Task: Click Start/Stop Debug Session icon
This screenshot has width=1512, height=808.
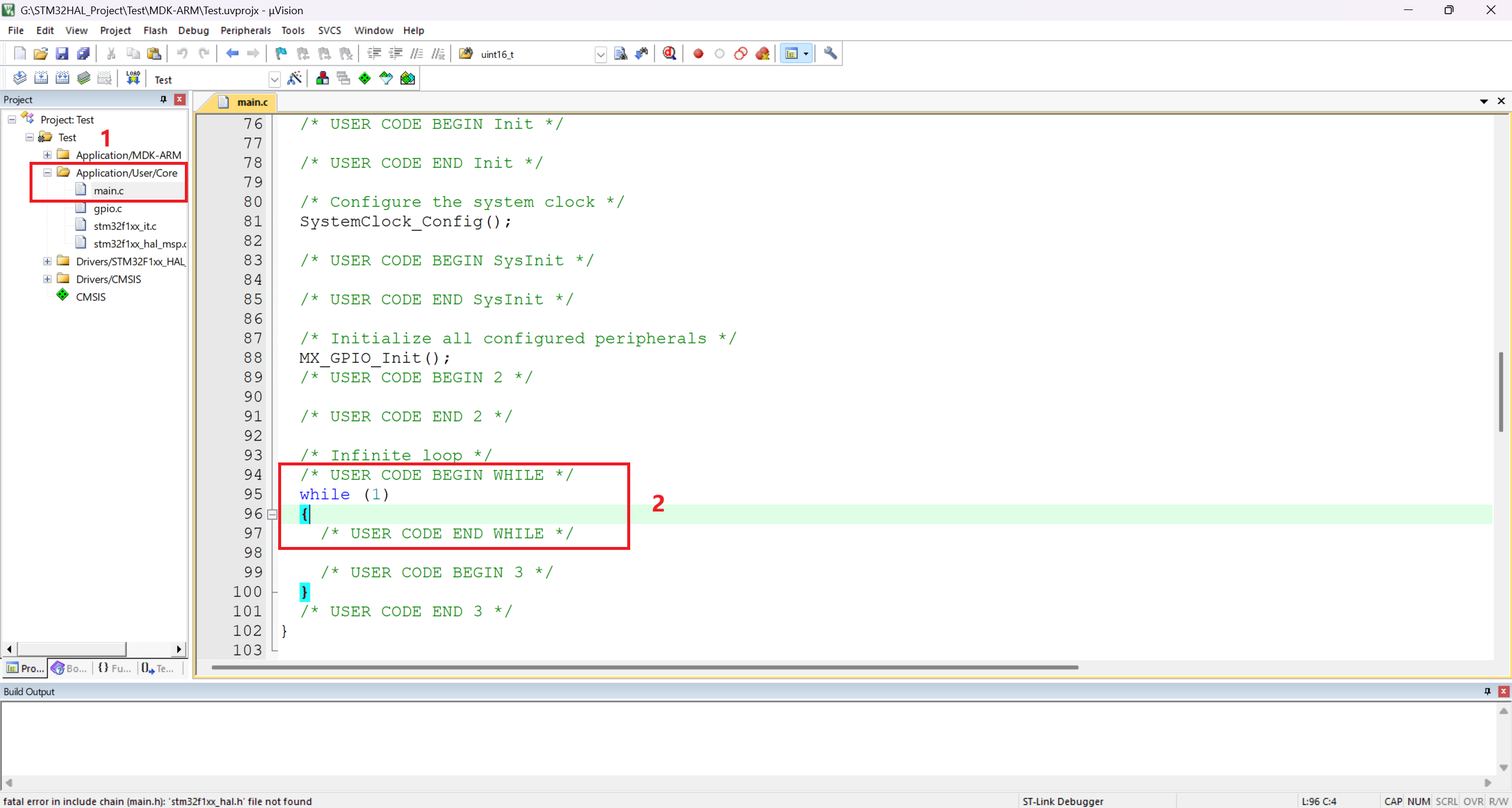Action: pos(669,54)
